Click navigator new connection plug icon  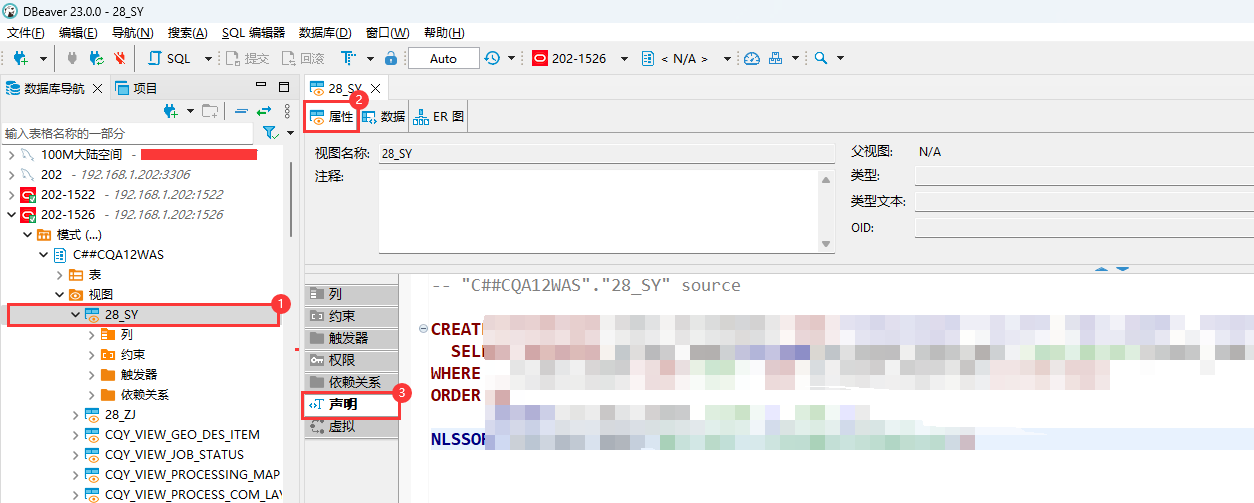pyautogui.click(x=171, y=111)
